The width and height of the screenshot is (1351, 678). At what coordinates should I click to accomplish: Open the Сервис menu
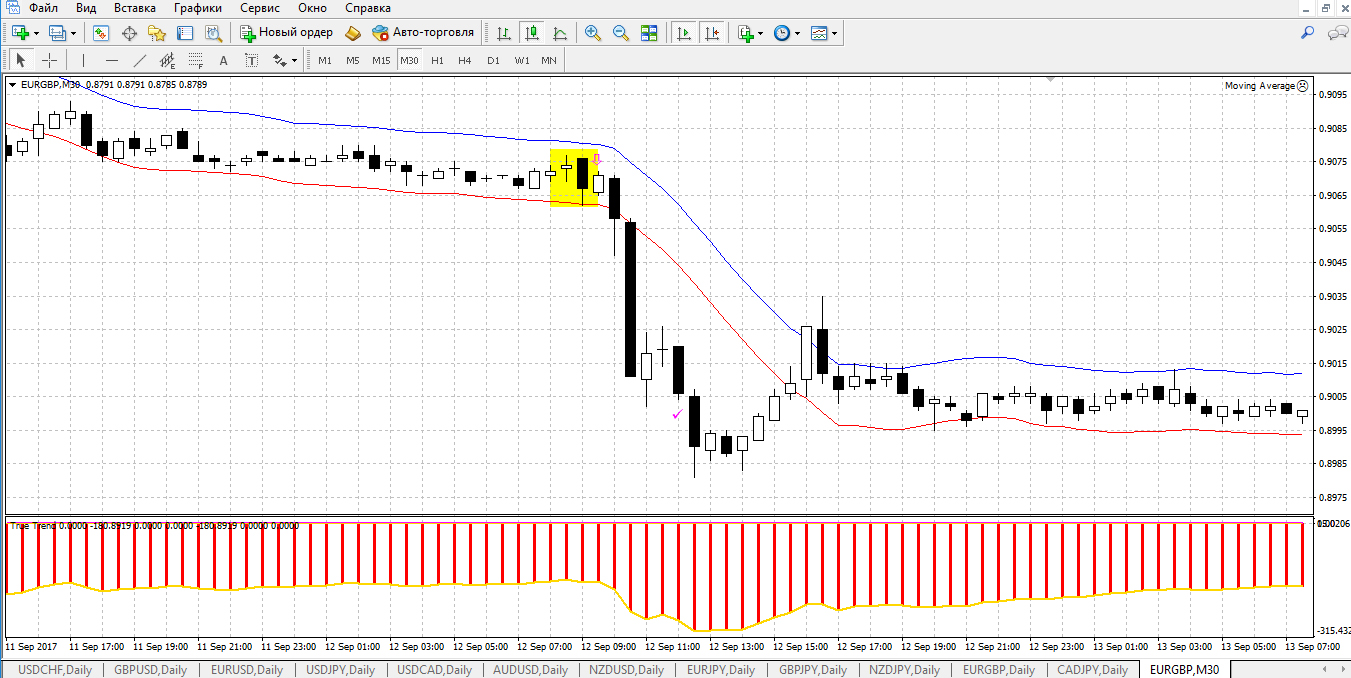259,8
